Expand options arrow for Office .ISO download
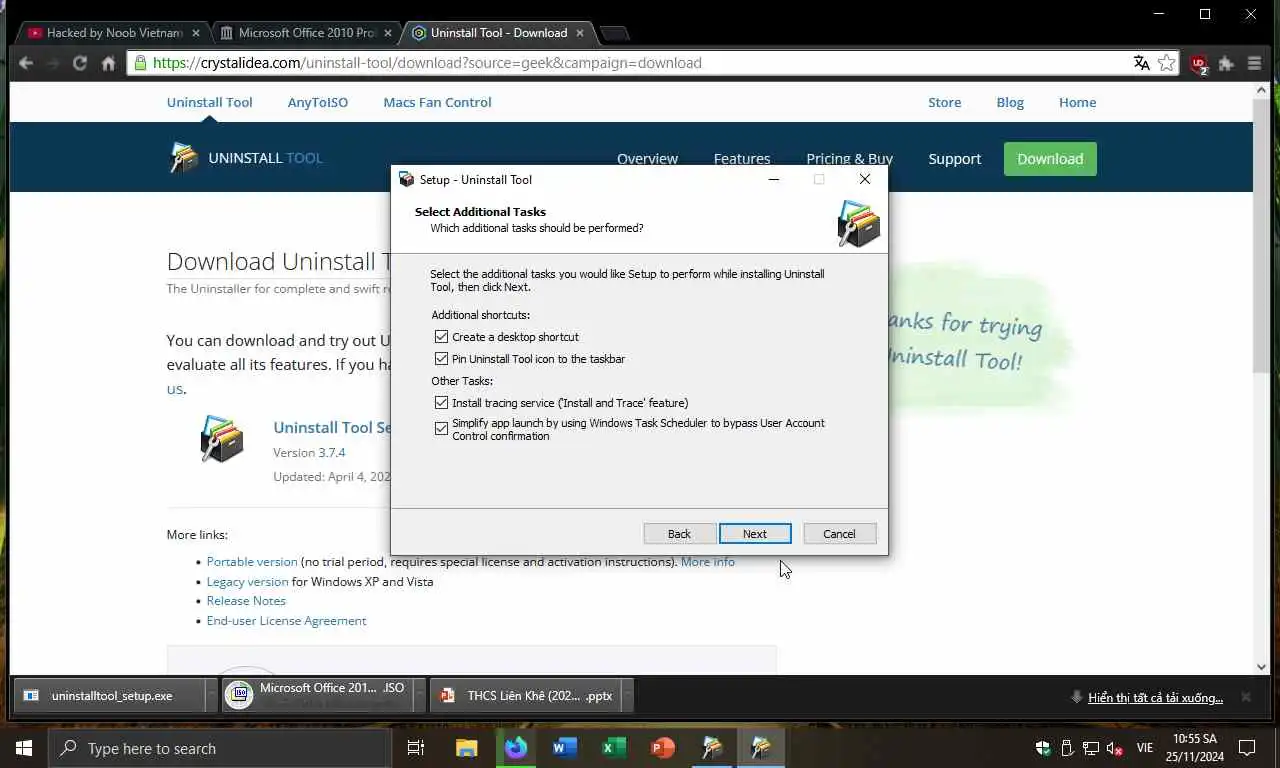Screen dimensions: 1280x768 [x=420, y=696]
